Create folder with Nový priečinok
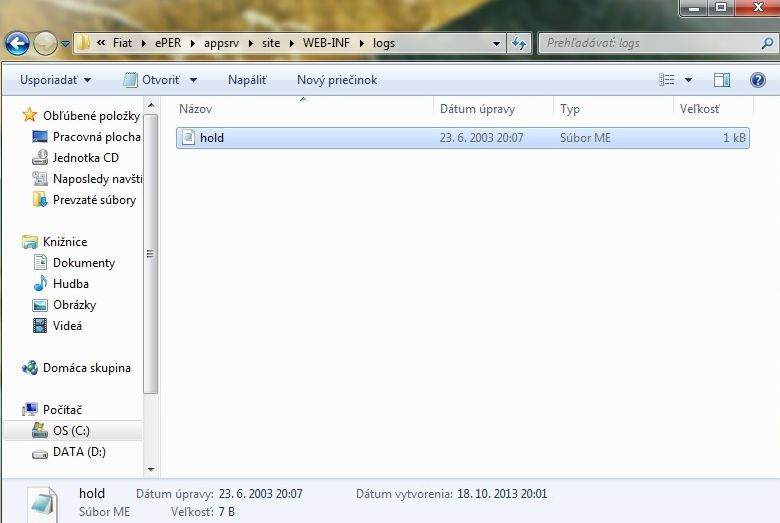The height and width of the screenshot is (523, 780). (337, 80)
